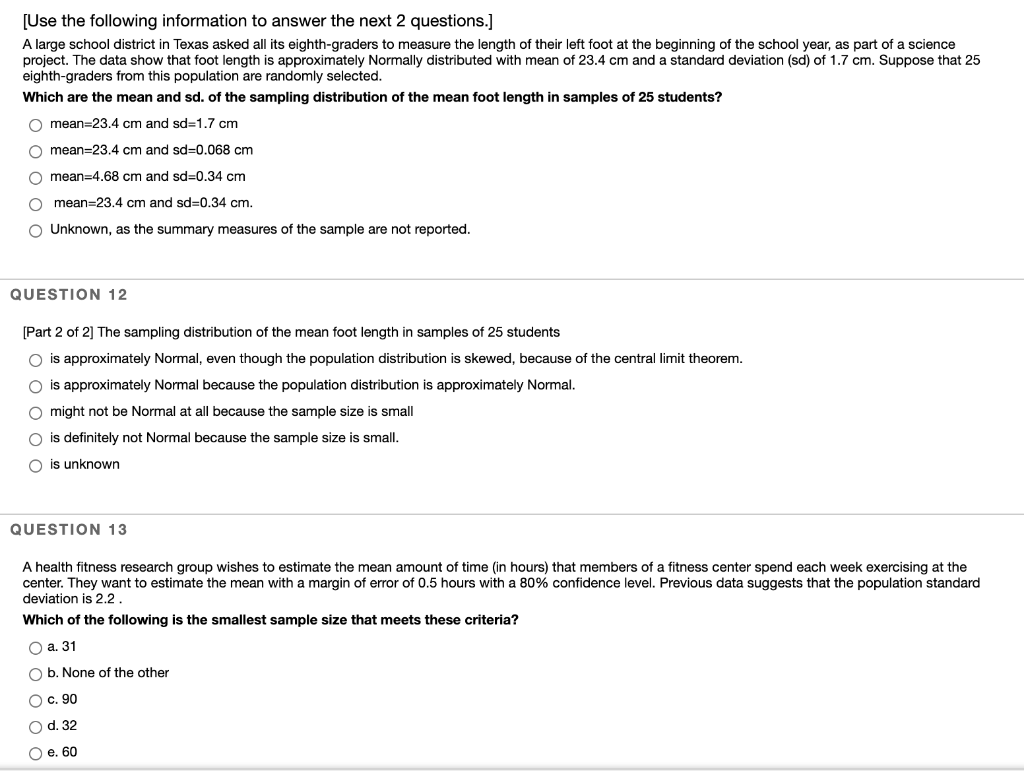Click the QUESTION 12 heading
This screenshot has height=771, width=1024.
(67, 294)
